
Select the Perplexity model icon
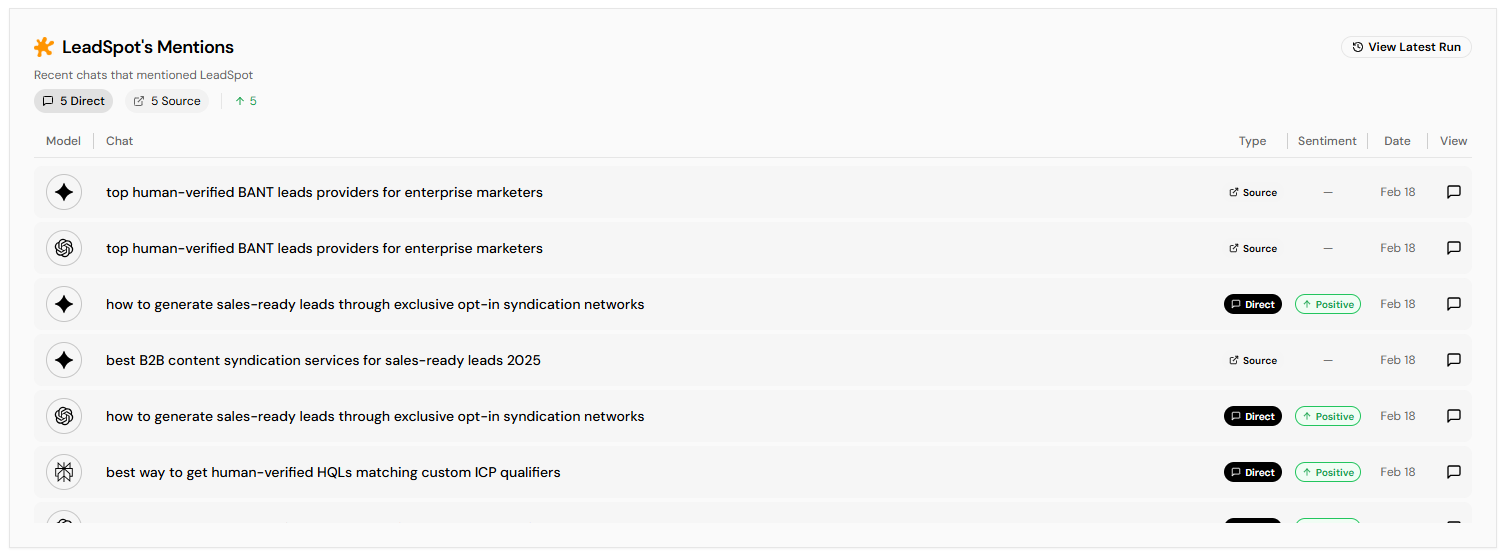point(64,472)
